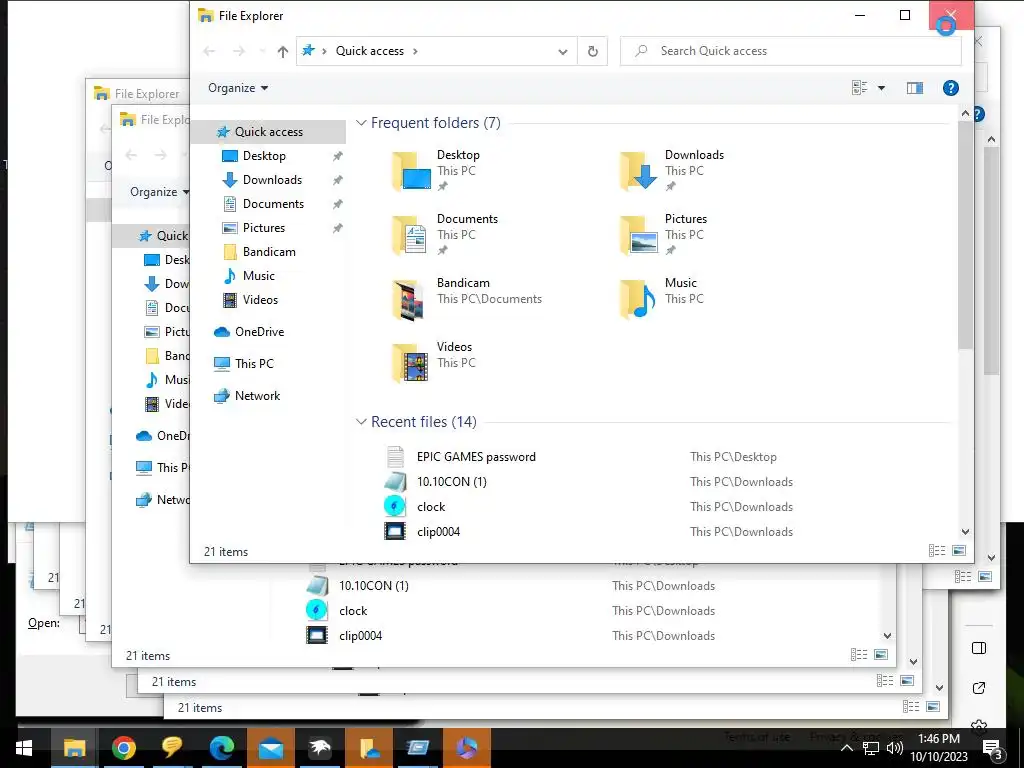The height and width of the screenshot is (768, 1024).
Task: Select Music in the front window sidebar
Action: [x=259, y=276]
